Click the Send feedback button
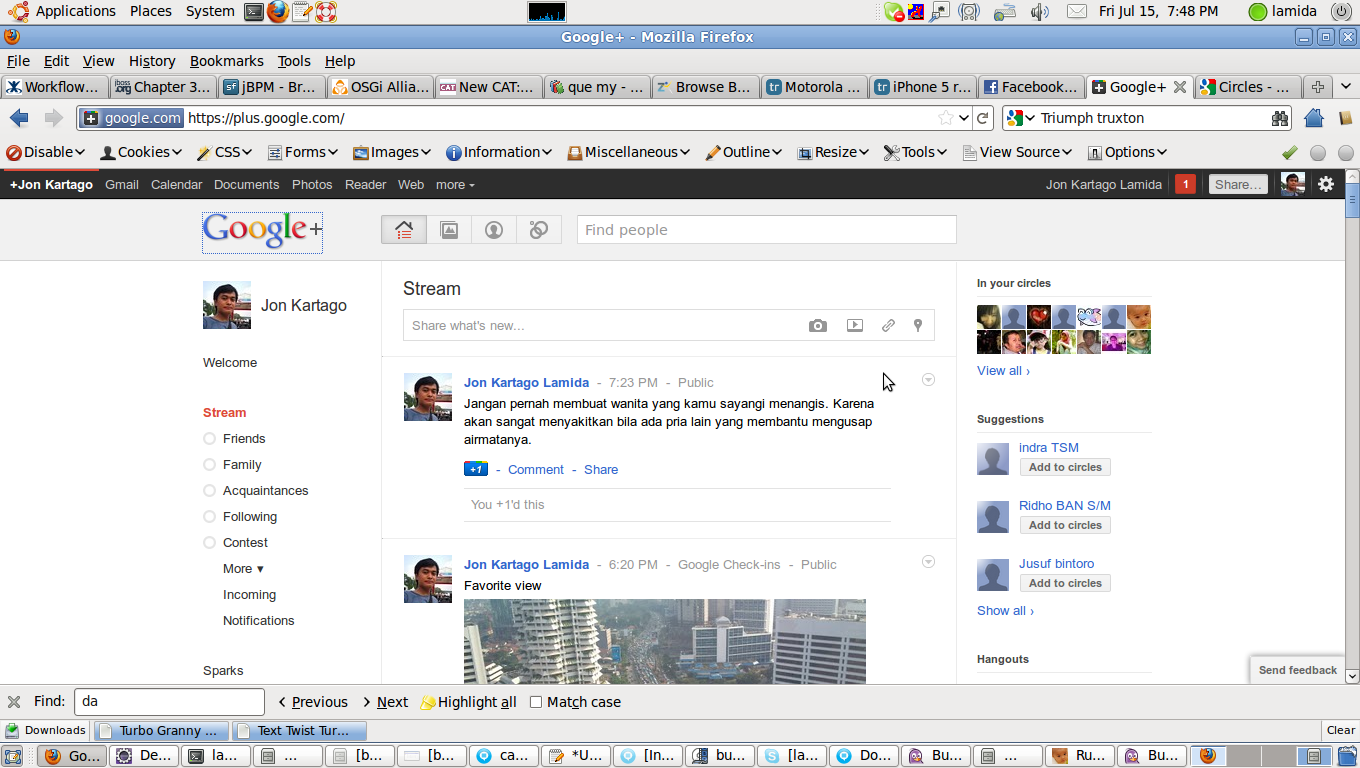 (1297, 670)
